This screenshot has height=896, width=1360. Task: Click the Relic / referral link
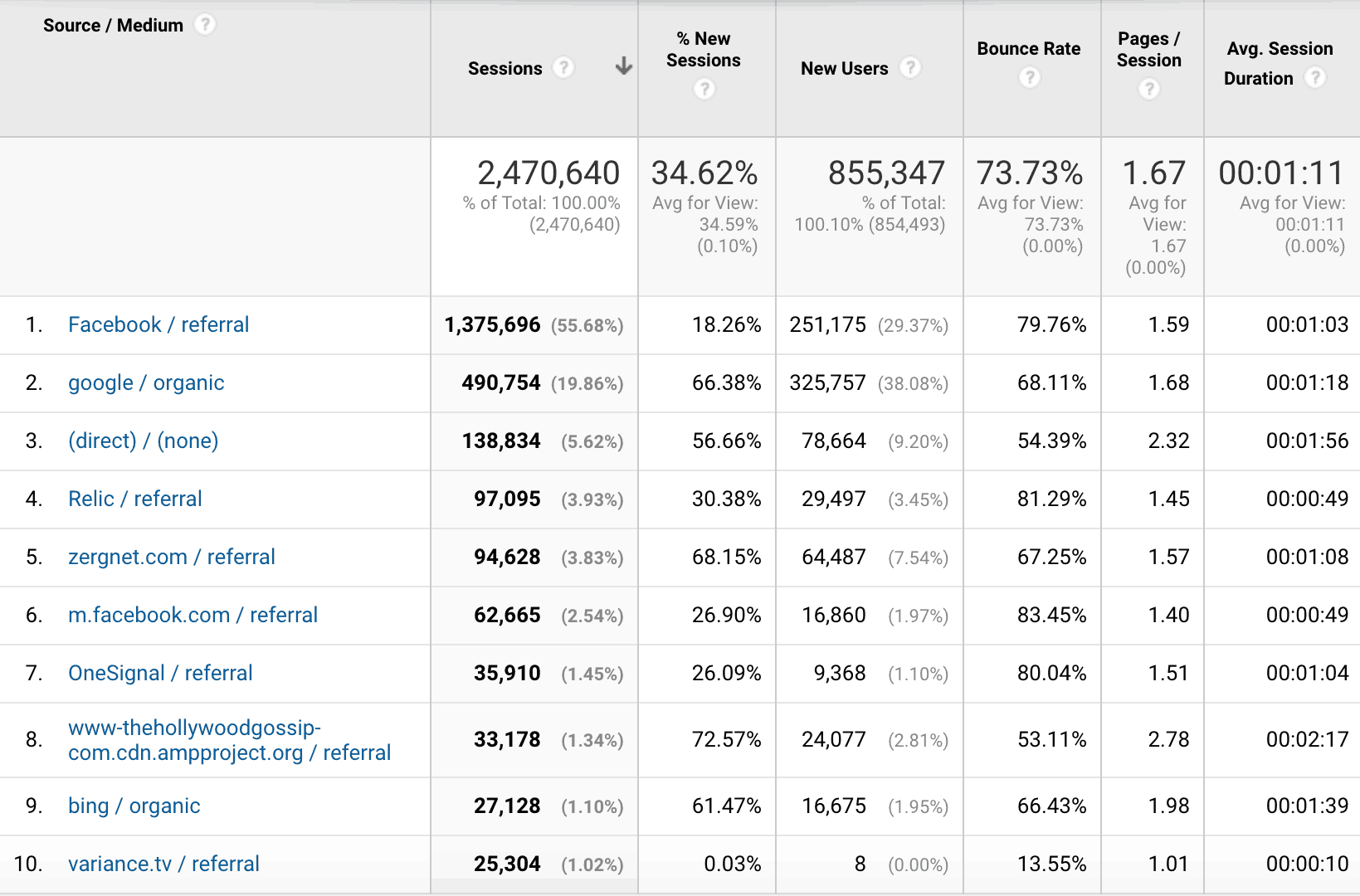coord(134,499)
